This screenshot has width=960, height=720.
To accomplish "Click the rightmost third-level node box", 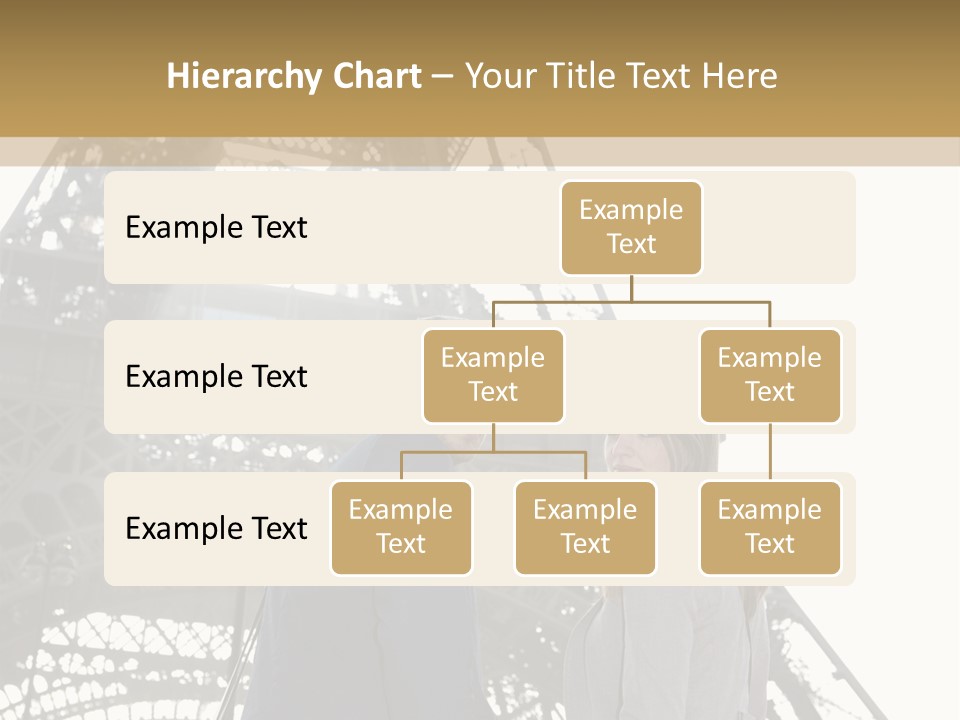I will pyautogui.click(x=770, y=527).
